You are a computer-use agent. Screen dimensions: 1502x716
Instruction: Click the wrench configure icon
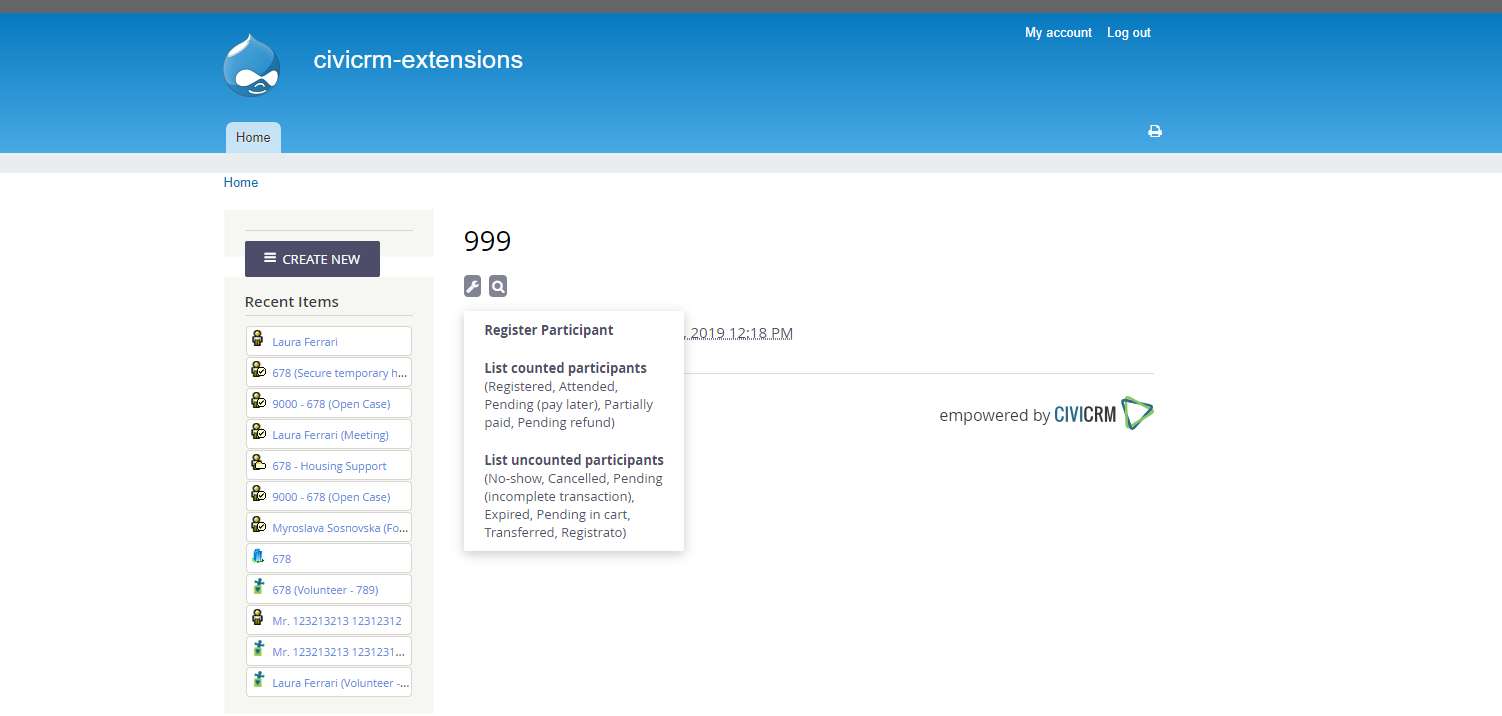point(473,287)
